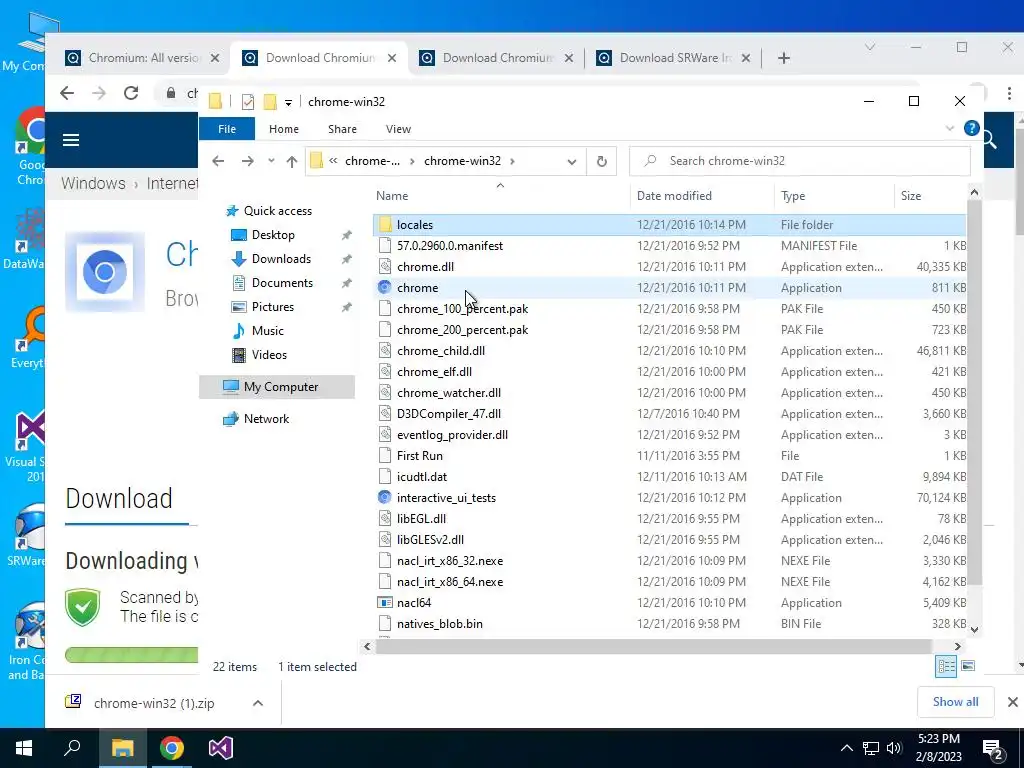1024x768 pixels.
Task: Open Chrome tab search dropdown
Action: point(869,47)
